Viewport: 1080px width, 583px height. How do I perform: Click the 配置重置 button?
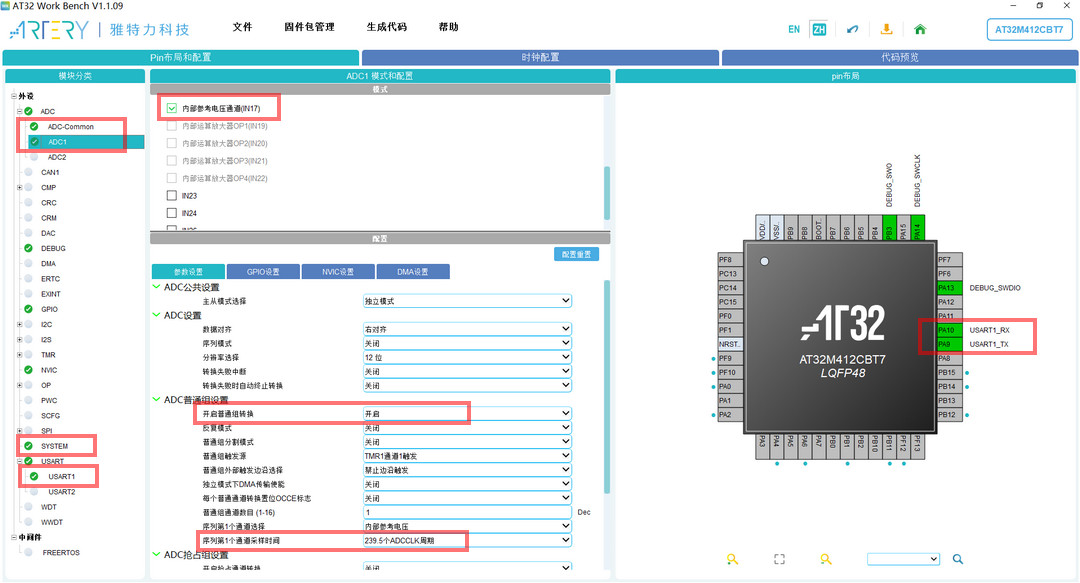[577, 254]
